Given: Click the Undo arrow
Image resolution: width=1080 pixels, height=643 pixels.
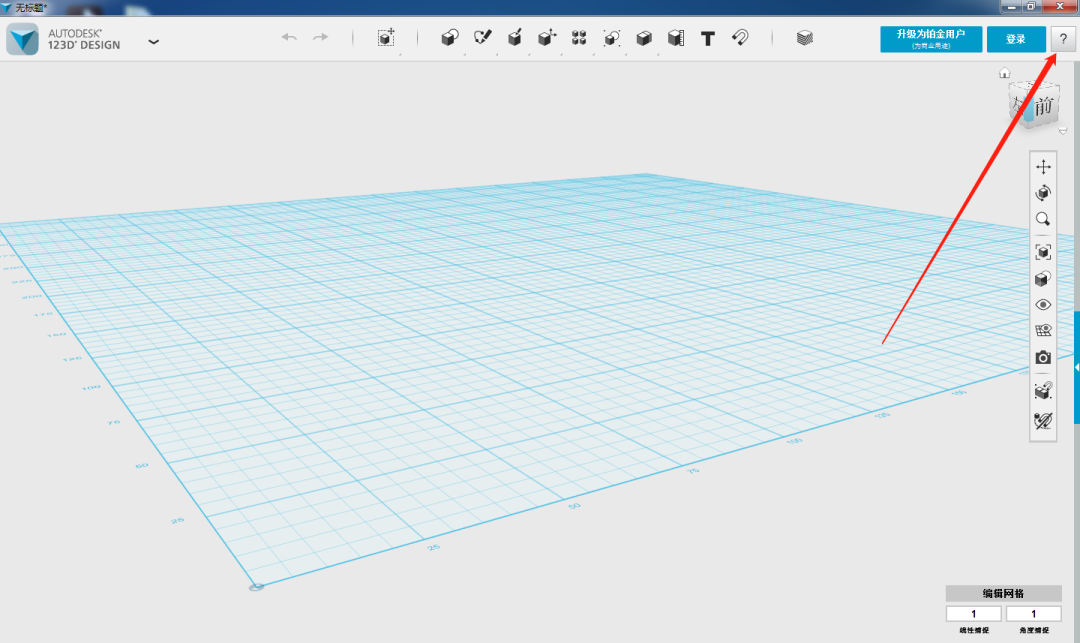Looking at the screenshot, I should (289, 37).
